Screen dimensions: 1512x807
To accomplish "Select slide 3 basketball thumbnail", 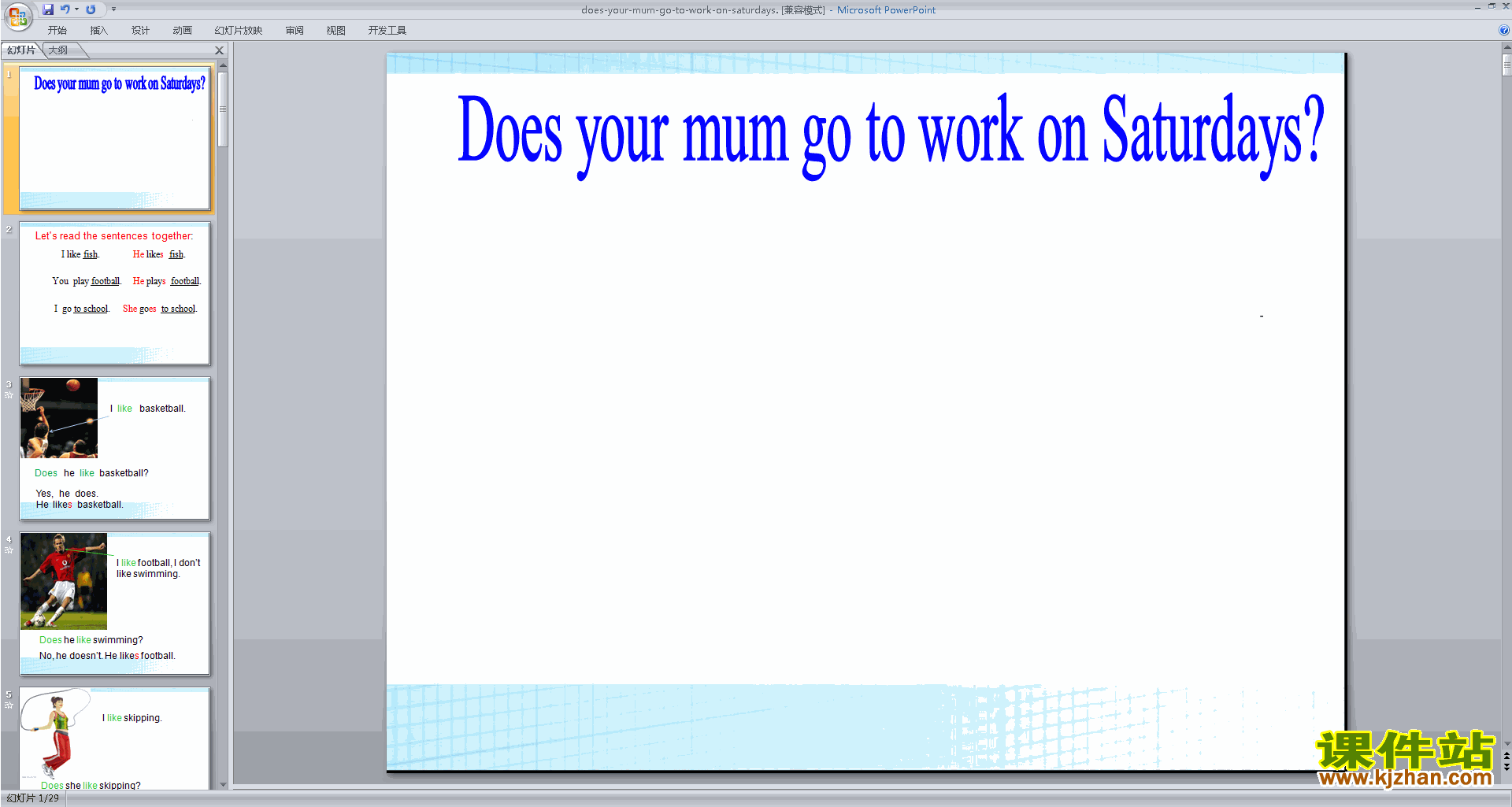I will pyautogui.click(x=115, y=448).
